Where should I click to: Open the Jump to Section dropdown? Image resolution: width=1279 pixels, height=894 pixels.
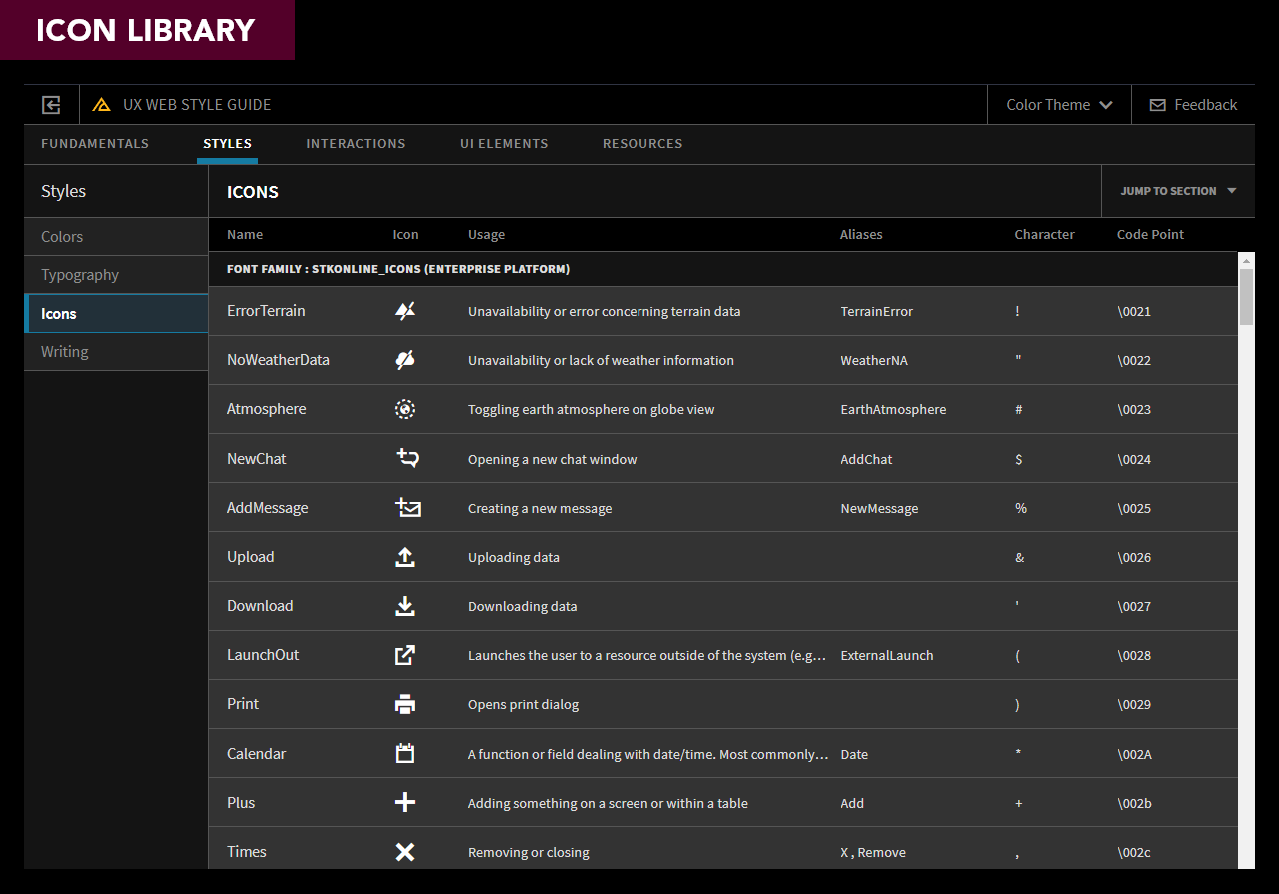1178,191
